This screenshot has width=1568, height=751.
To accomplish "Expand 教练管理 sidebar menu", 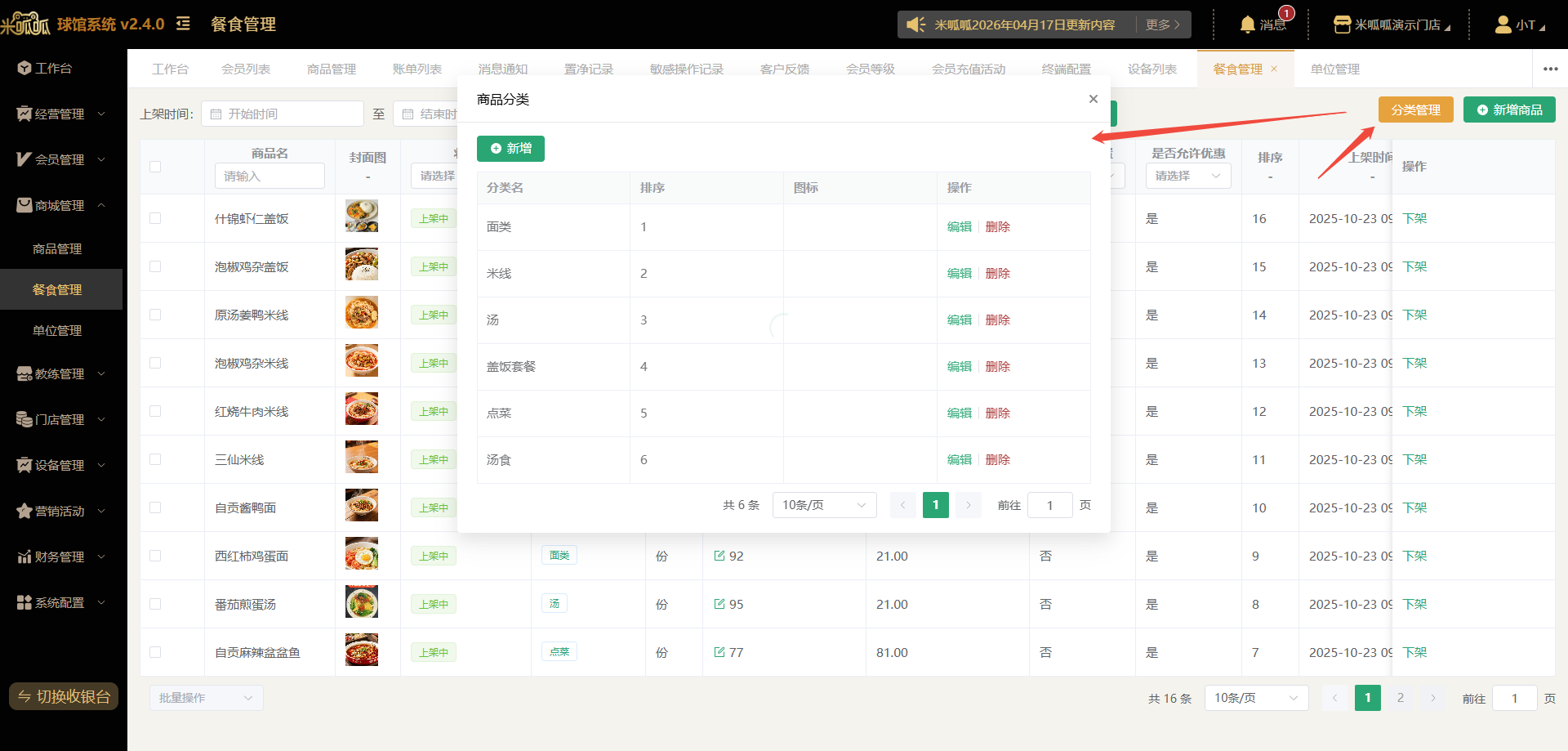I will (x=61, y=373).
